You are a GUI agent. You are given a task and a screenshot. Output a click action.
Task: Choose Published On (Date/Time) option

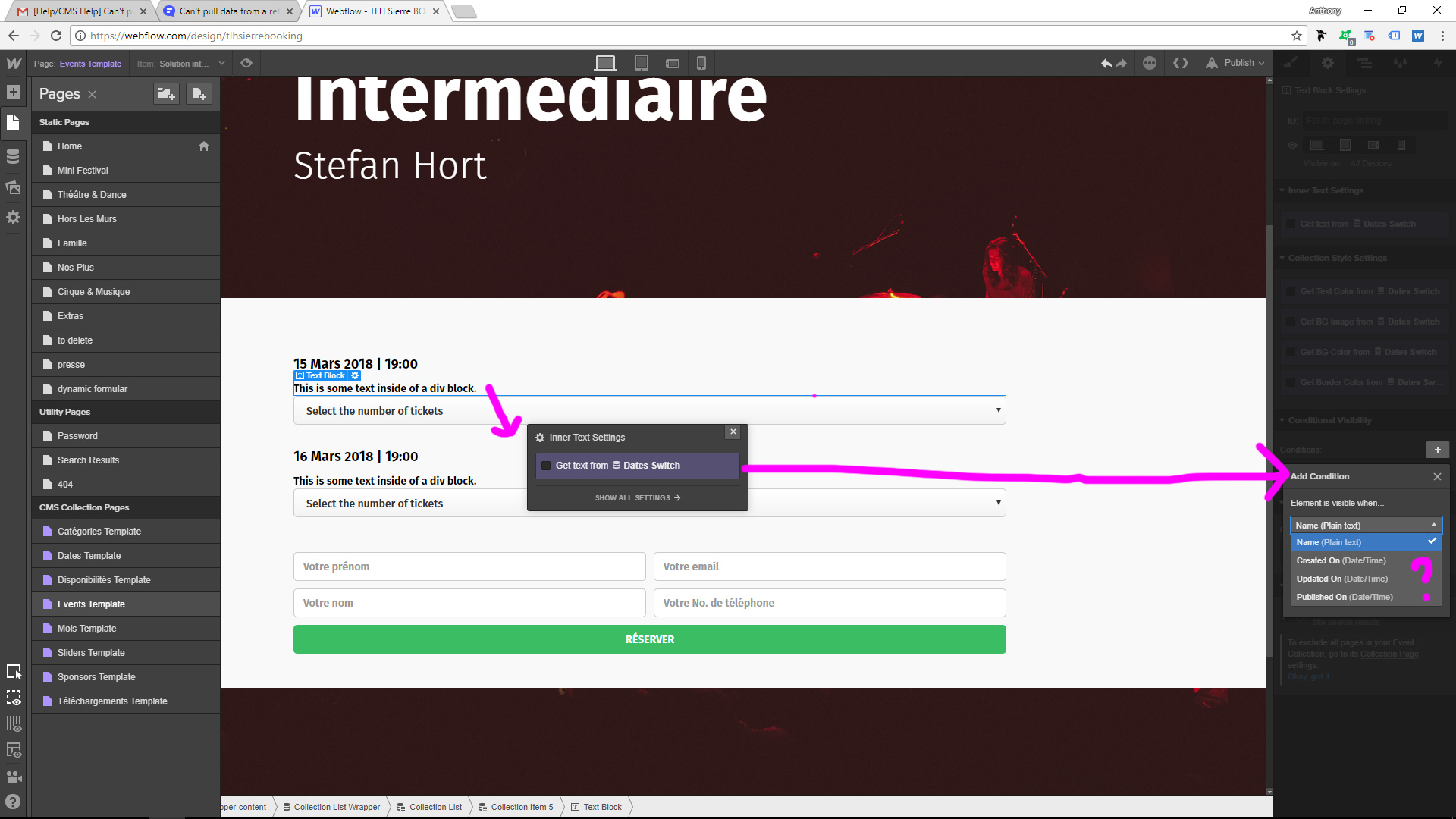point(1344,597)
